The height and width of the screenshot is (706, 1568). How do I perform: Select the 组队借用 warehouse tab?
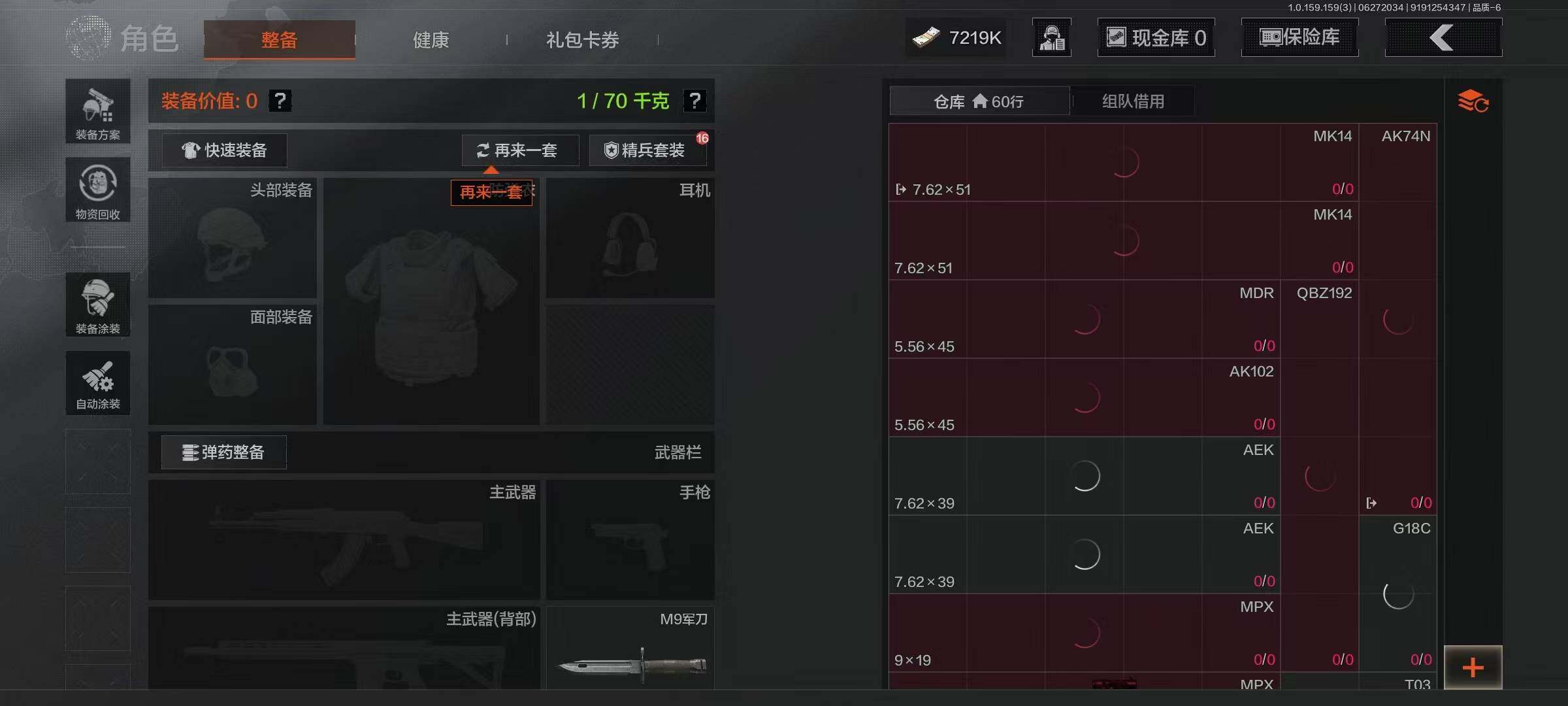coord(1133,101)
